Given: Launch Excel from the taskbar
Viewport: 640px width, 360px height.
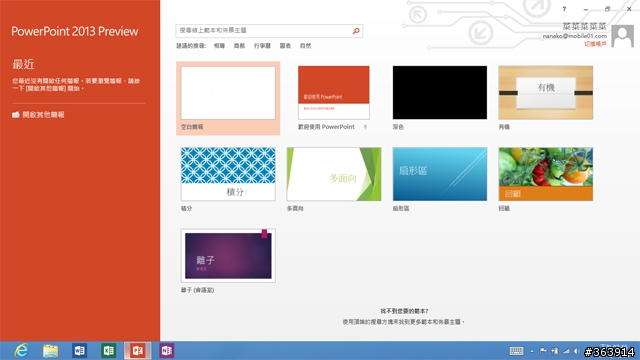Looking at the screenshot, I should (109, 351).
